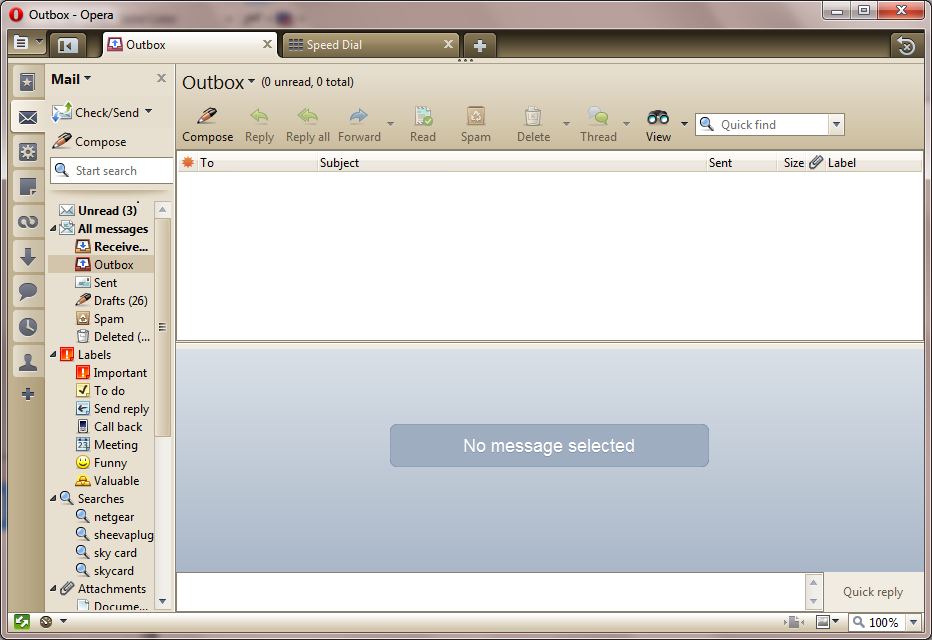Open the Quick find dropdown arrow
Screen dimensions: 932x640
coord(836,125)
